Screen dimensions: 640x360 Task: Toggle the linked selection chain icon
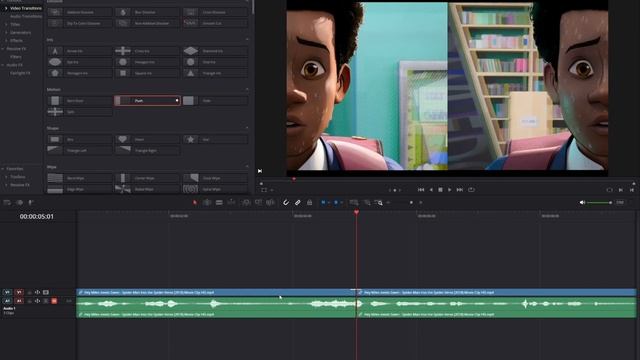point(298,202)
